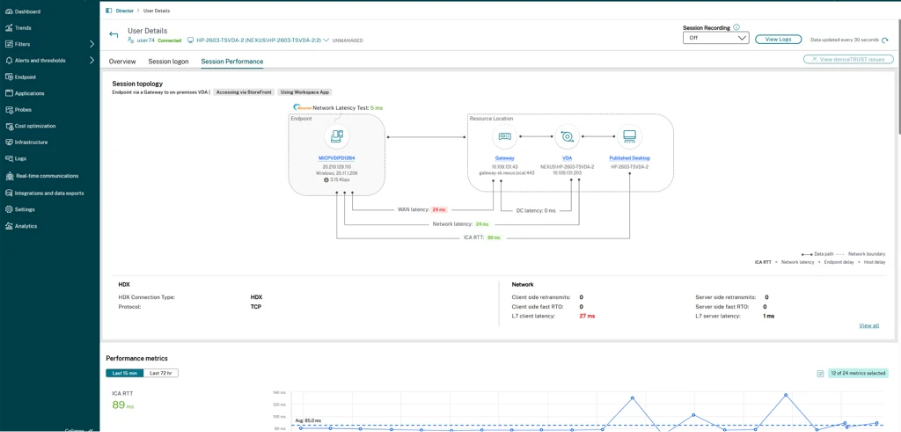The width and height of the screenshot is (901, 432).
Task: Click the Filters sidebar icon
Action: (x=9, y=44)
